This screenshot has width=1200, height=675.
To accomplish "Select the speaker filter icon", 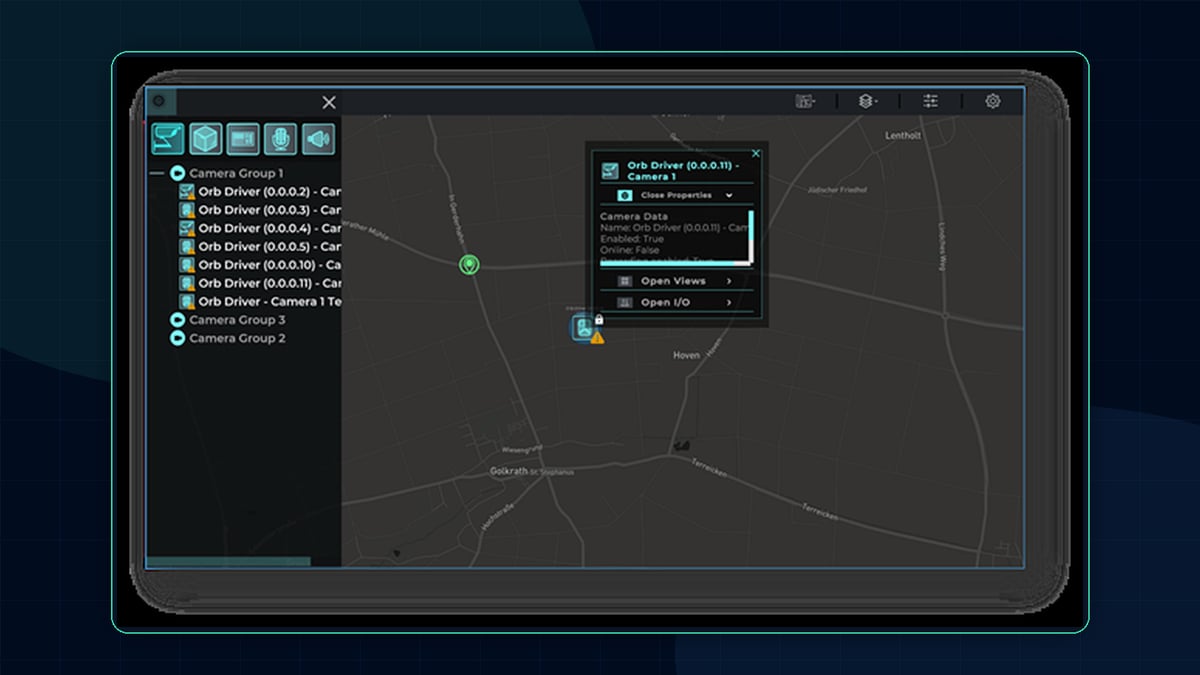I will click(x=318, y=139).
